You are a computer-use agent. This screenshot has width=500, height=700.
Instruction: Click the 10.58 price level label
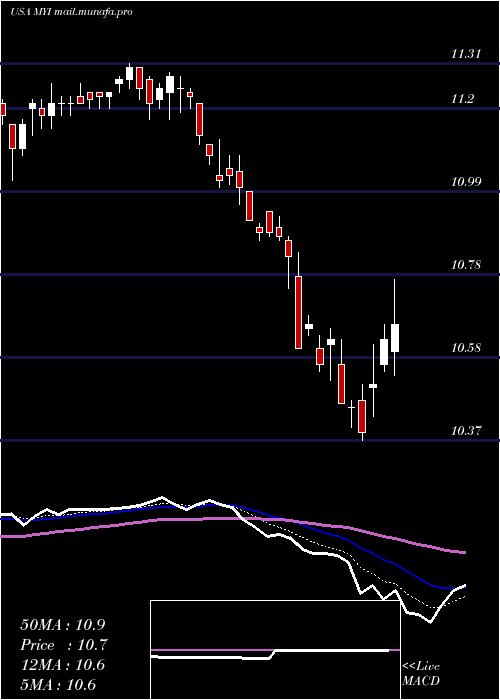pyautogui.click(x=466, y=348)
